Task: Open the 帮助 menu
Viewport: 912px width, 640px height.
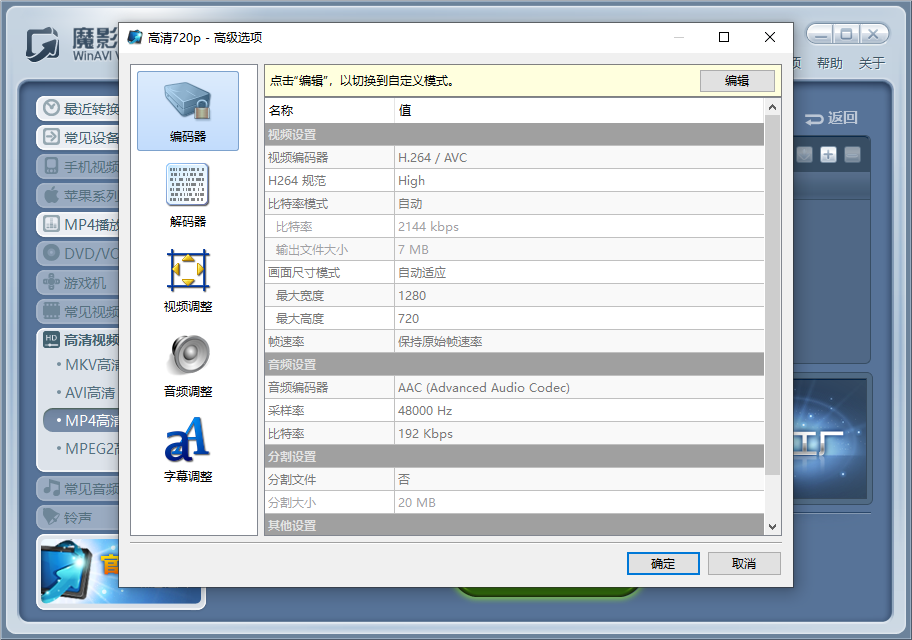Action: point(829,61)
